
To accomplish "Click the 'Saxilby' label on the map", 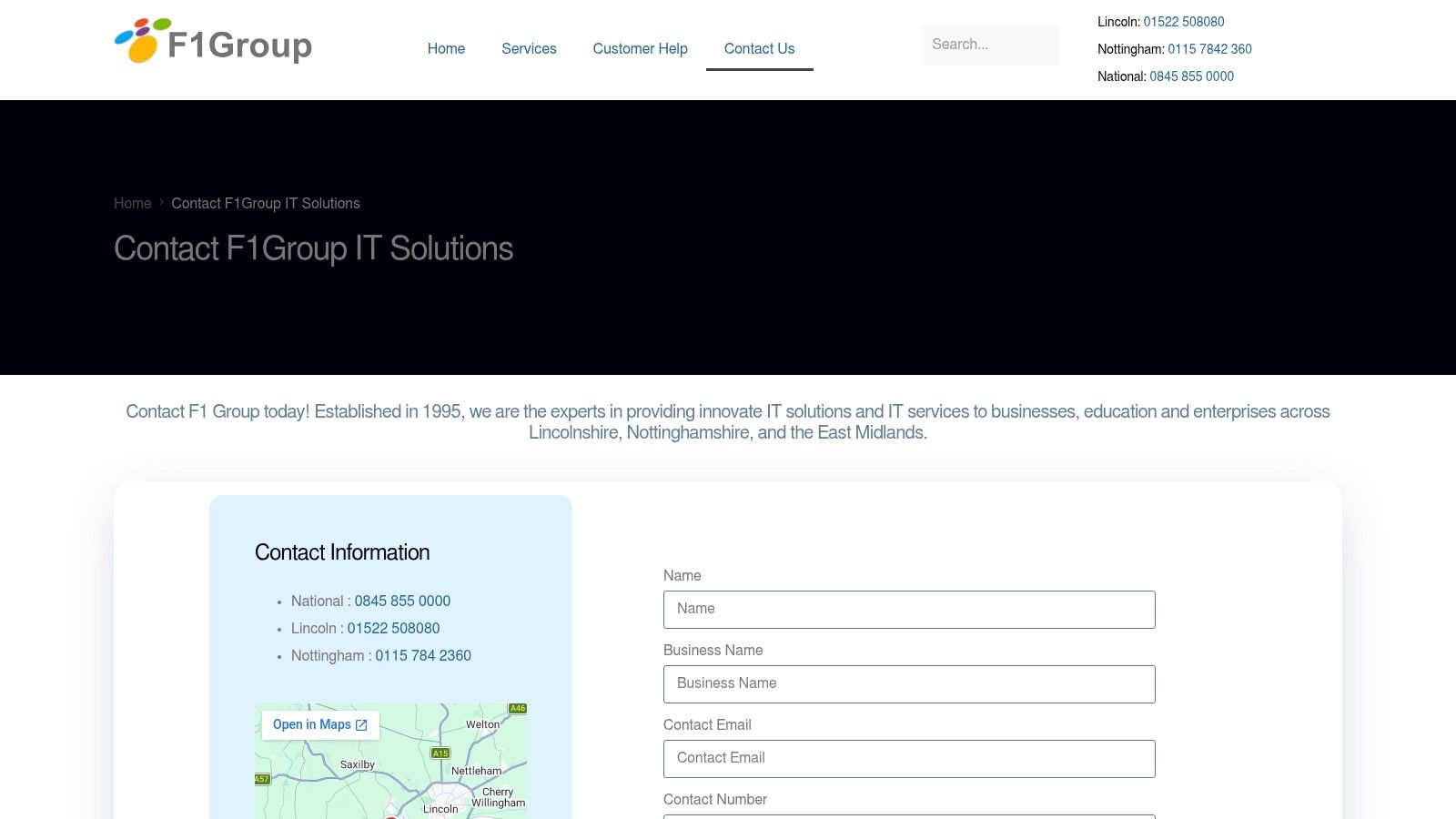I will [x=358, y=764].
